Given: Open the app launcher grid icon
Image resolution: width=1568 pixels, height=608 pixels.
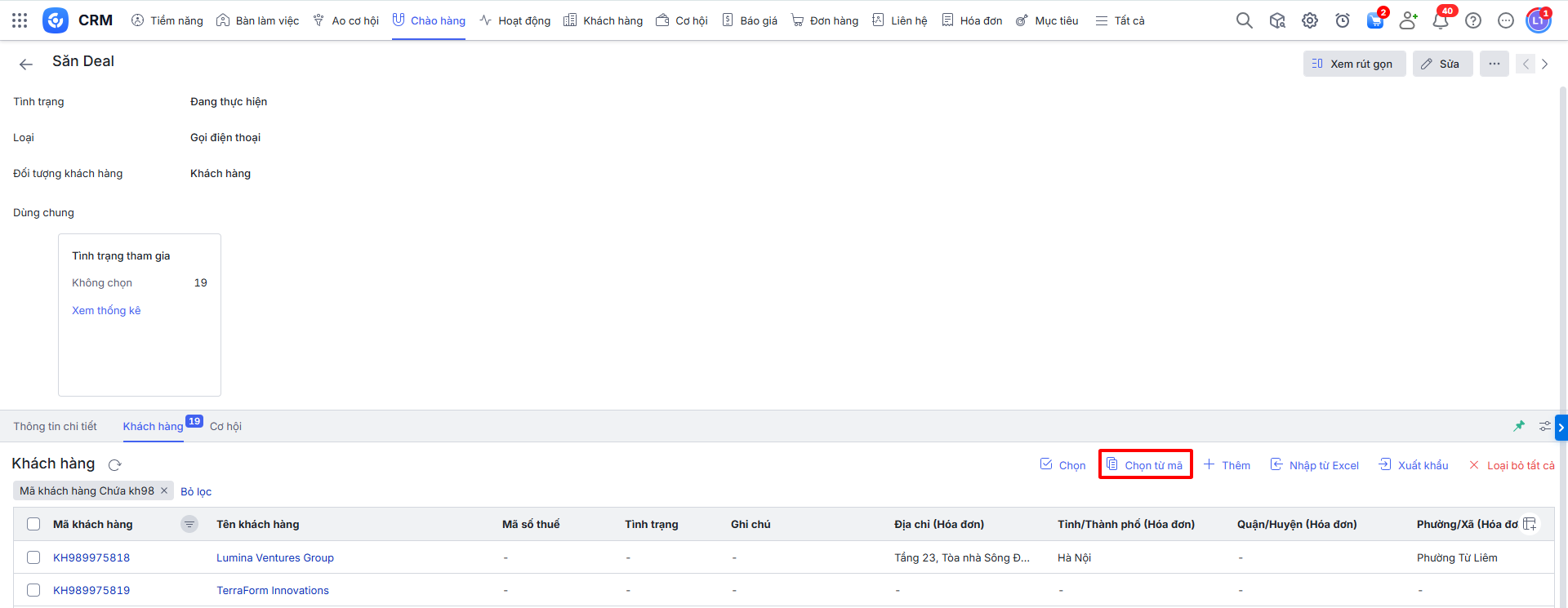Looking at the screenshot, I should [x=20, y=20].
